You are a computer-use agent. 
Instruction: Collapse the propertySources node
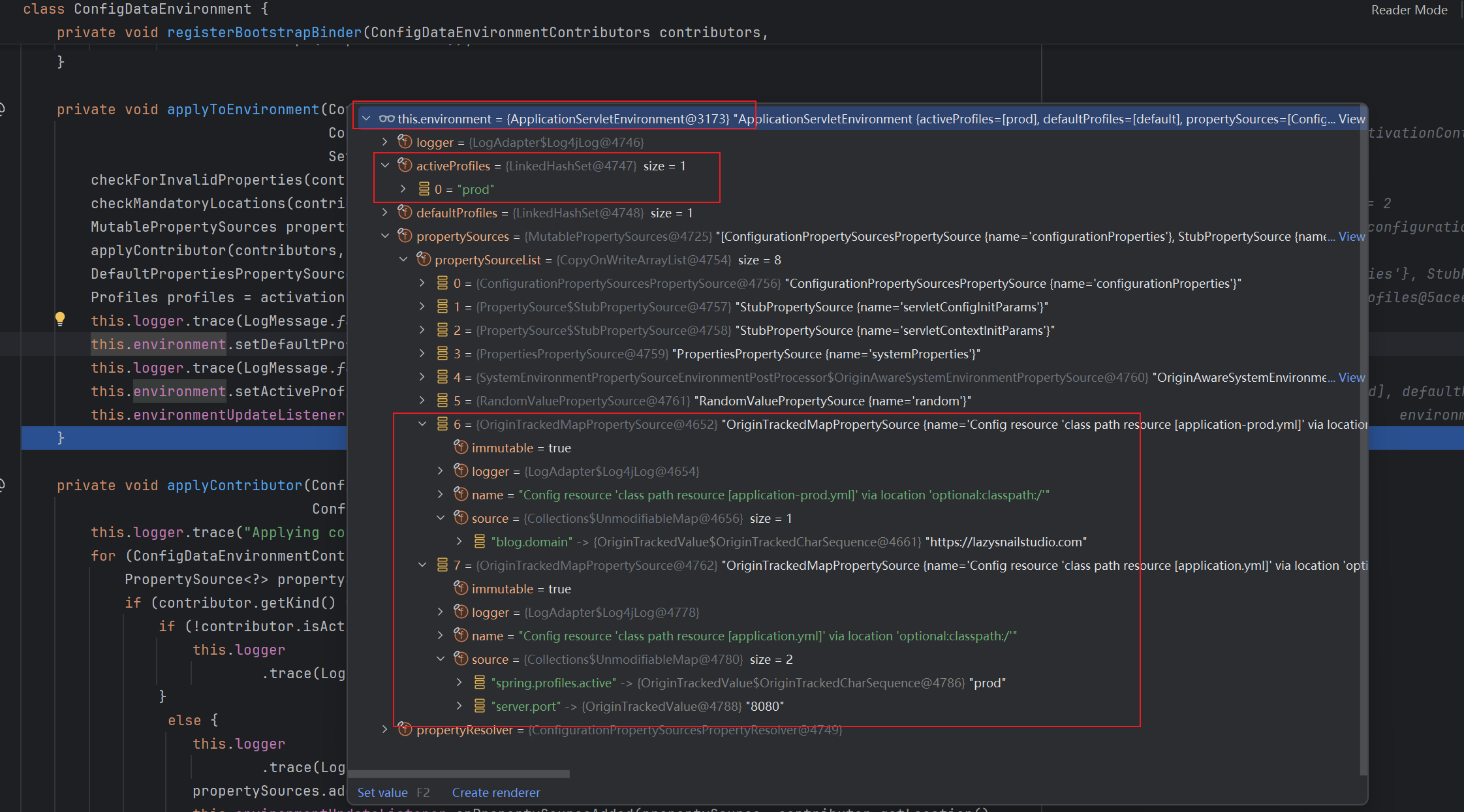coord(384,236)
